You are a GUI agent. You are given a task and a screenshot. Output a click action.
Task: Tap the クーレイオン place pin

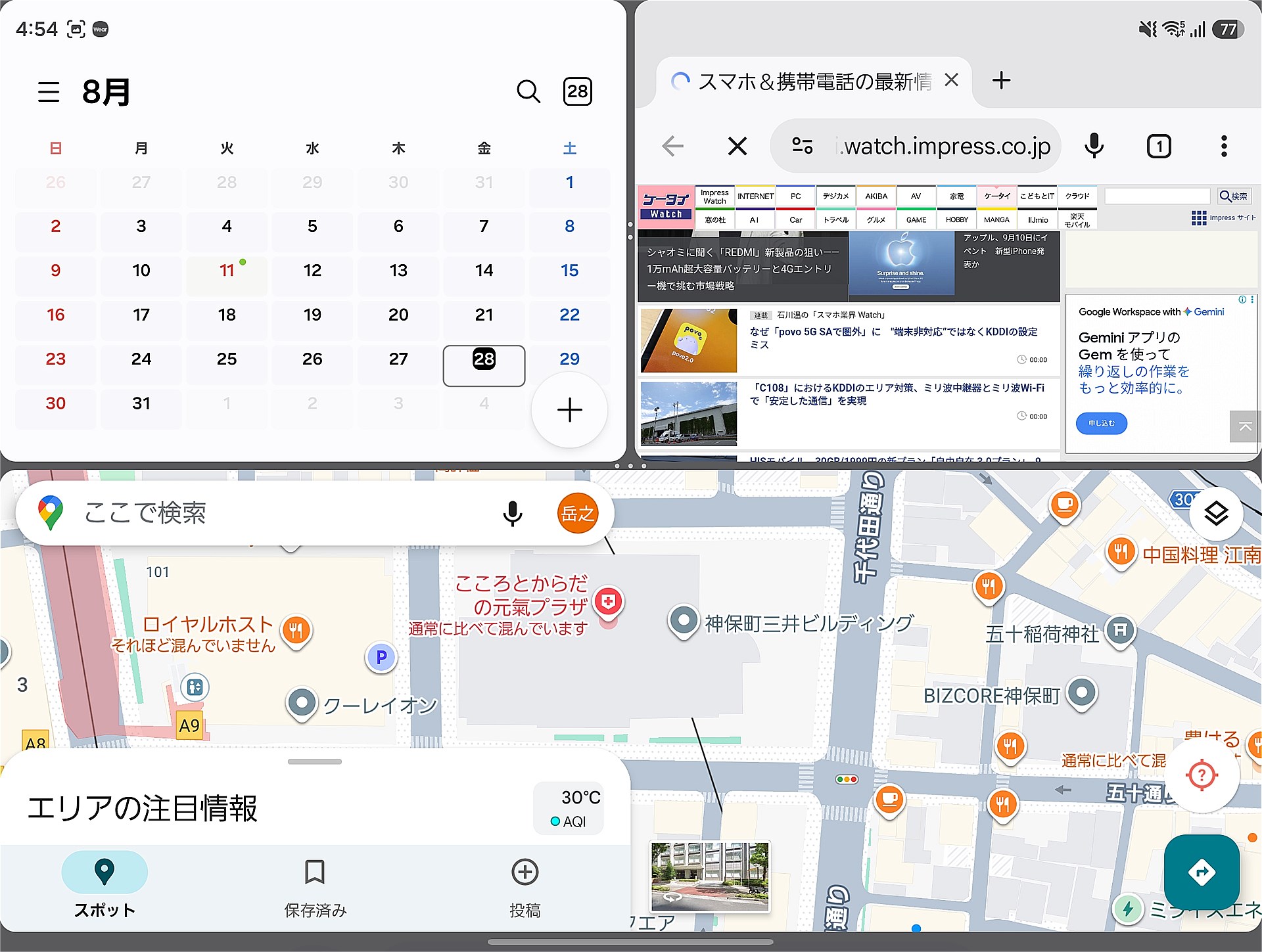(x=302, y=703)
